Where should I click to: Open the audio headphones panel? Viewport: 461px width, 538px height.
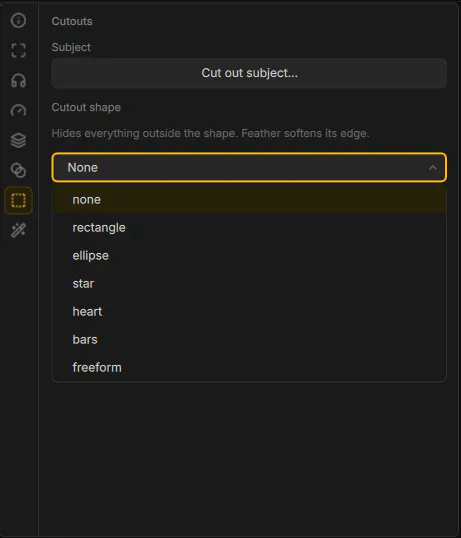[x=18, y=81]
